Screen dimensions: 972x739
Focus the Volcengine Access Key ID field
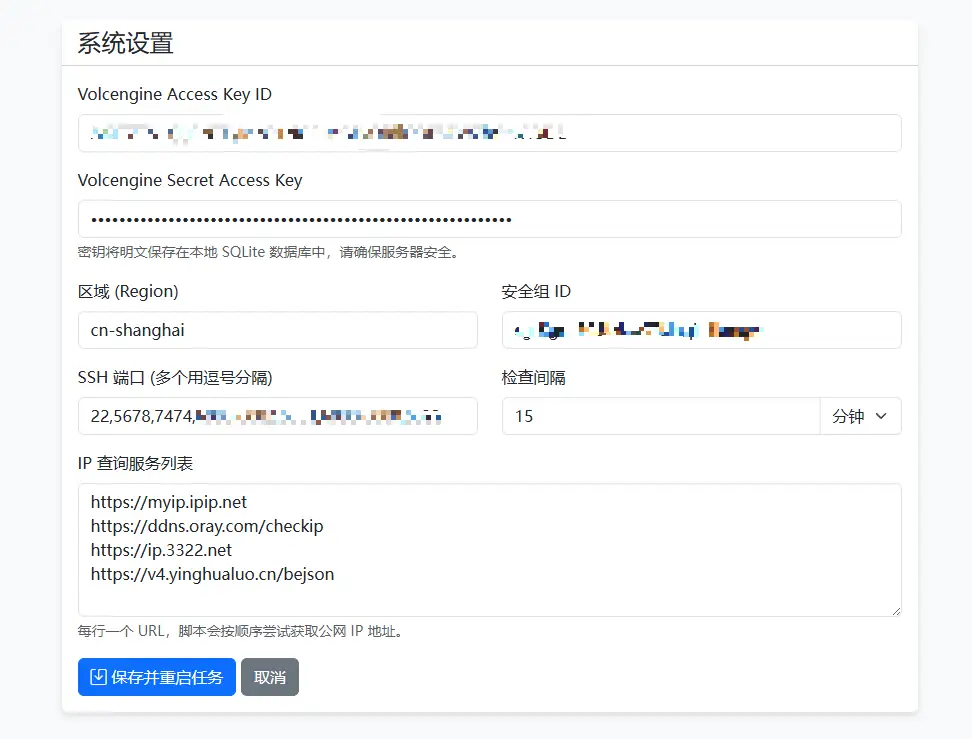489,133
